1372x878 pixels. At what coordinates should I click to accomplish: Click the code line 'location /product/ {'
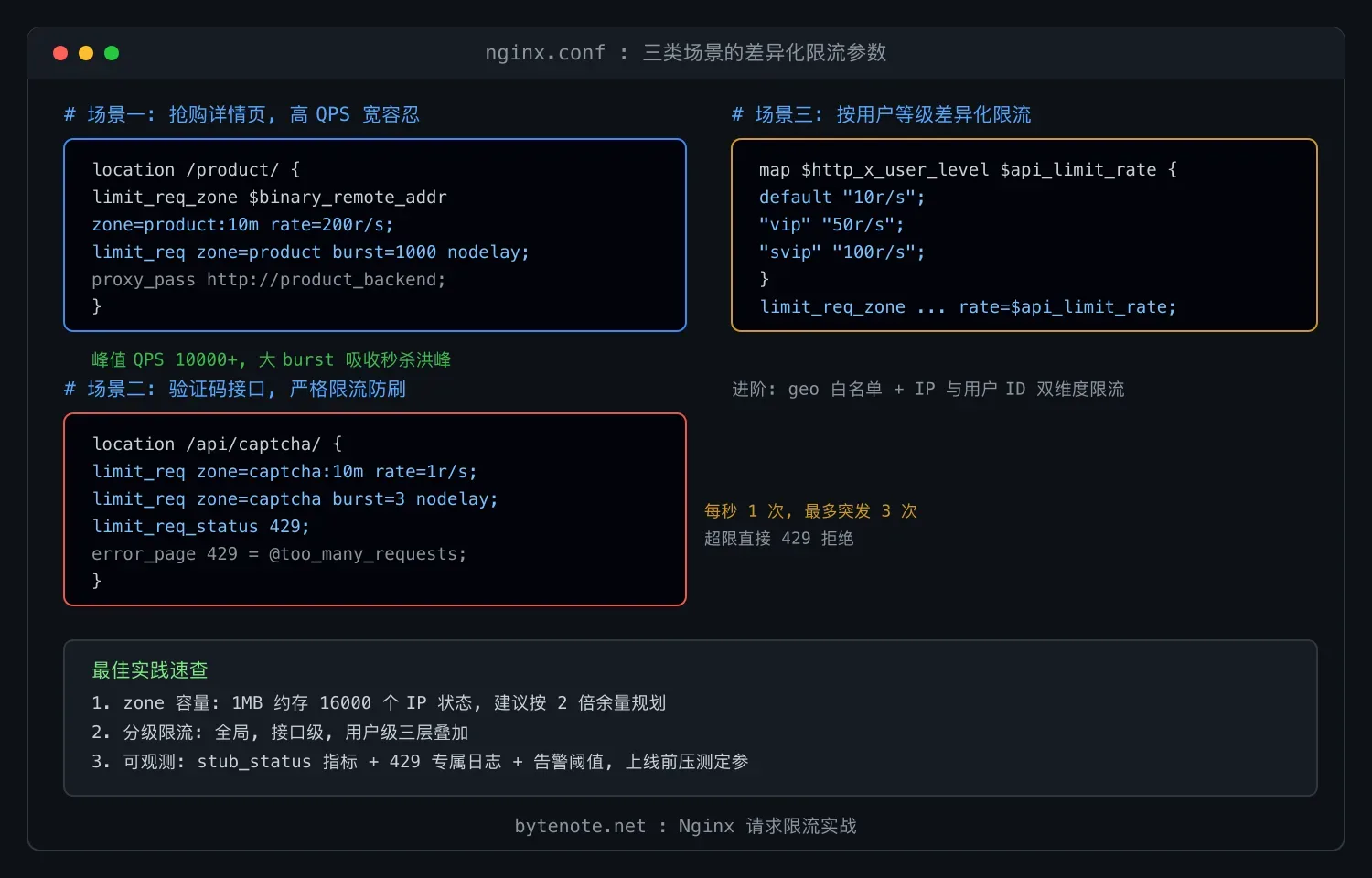click(196, 169)
